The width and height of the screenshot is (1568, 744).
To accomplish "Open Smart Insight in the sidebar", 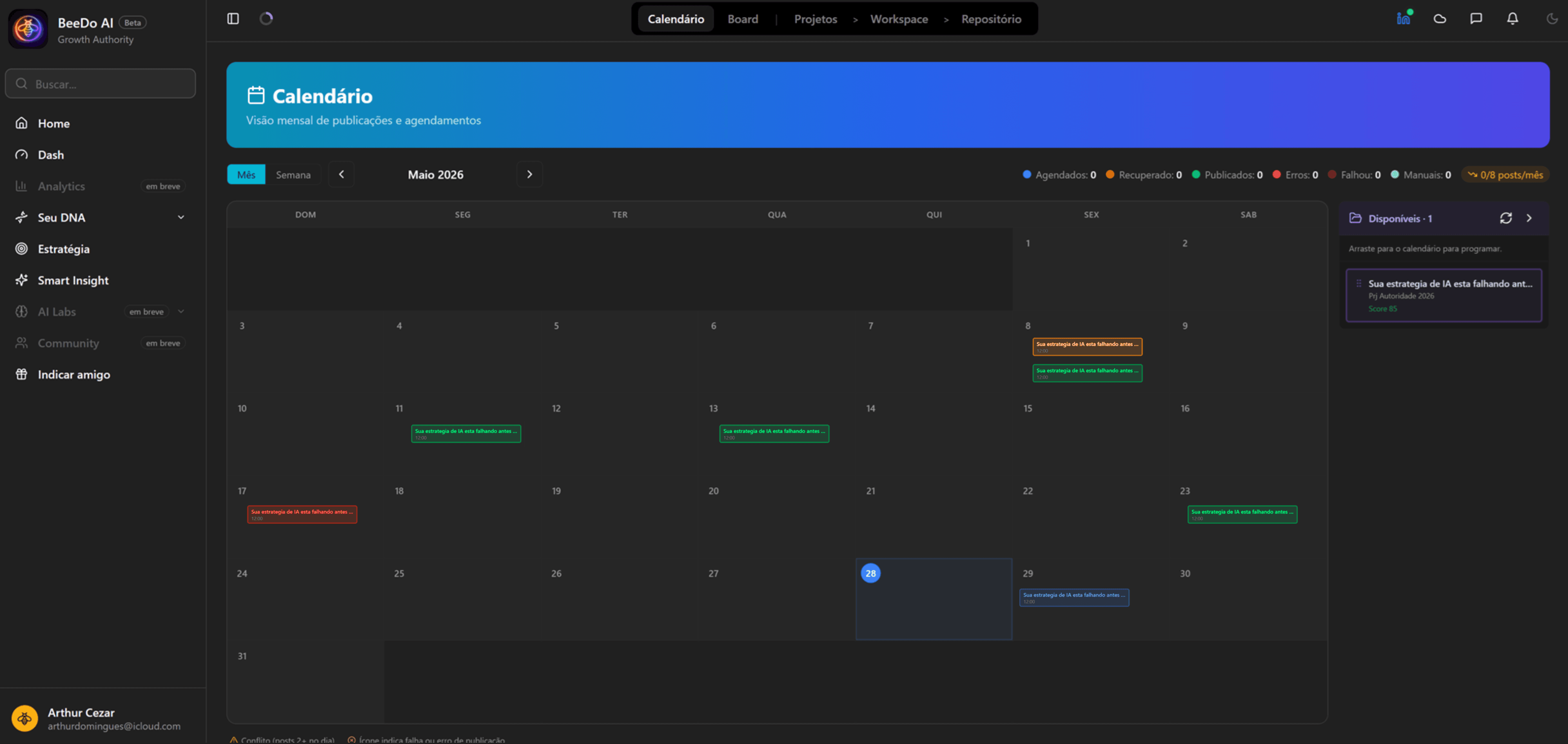I will click(x=100, y=280).
